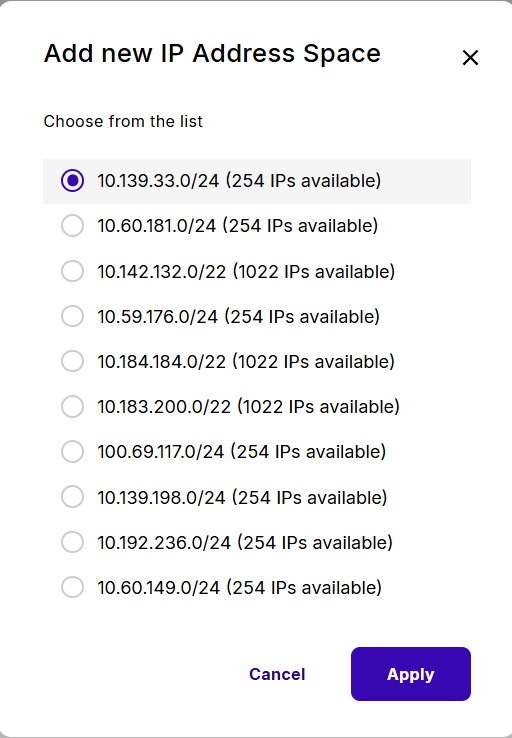Select the 10.139.33.0/24 radio button
This screenshot has height=738, width=512.
click(72, 181)
